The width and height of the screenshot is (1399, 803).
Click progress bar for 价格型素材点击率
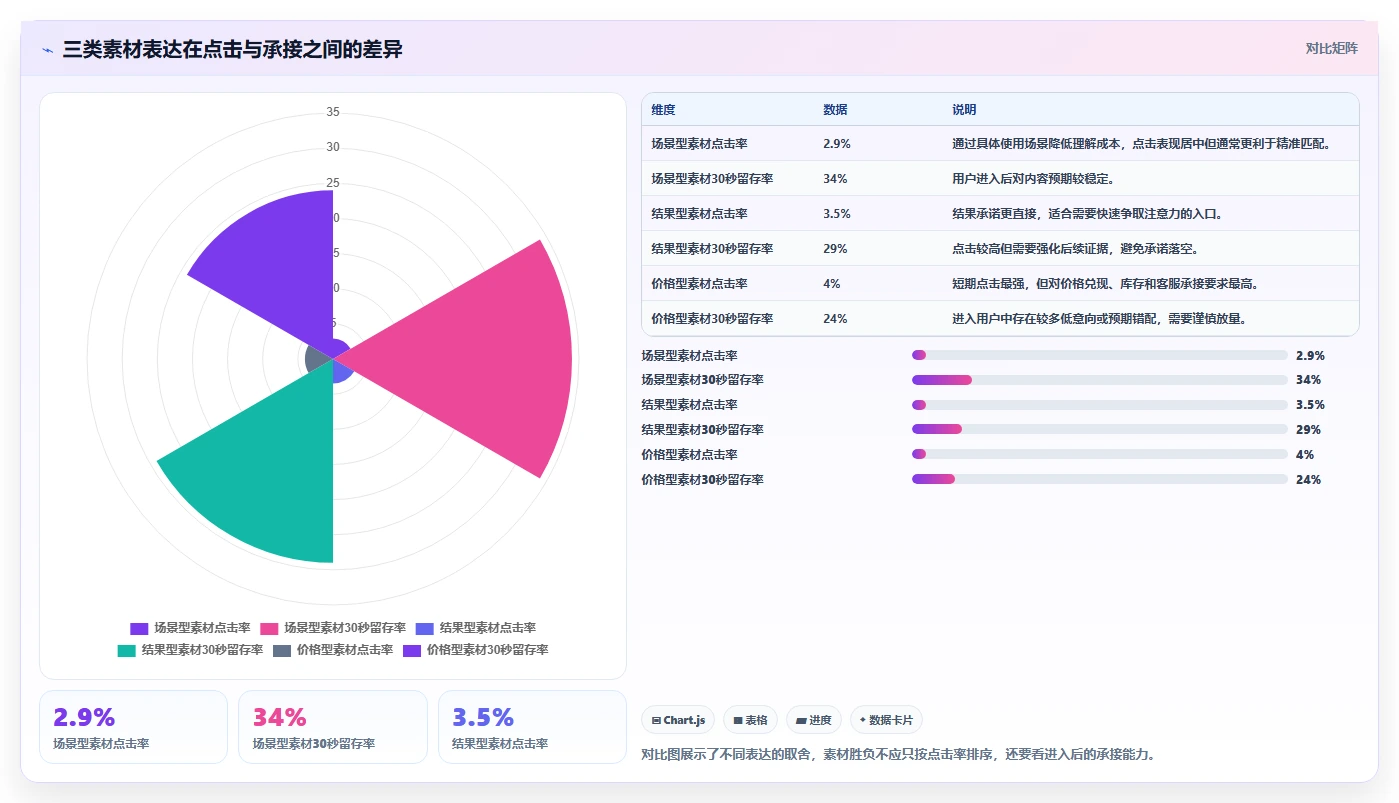[x=1100, y=454]
